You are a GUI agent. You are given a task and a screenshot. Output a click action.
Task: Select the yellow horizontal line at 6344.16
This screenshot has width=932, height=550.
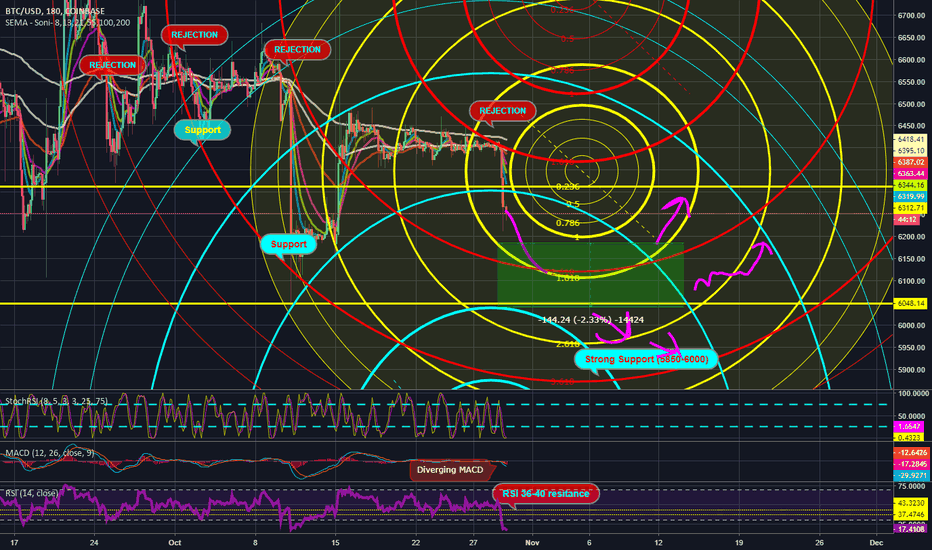[x=446, y=187]
